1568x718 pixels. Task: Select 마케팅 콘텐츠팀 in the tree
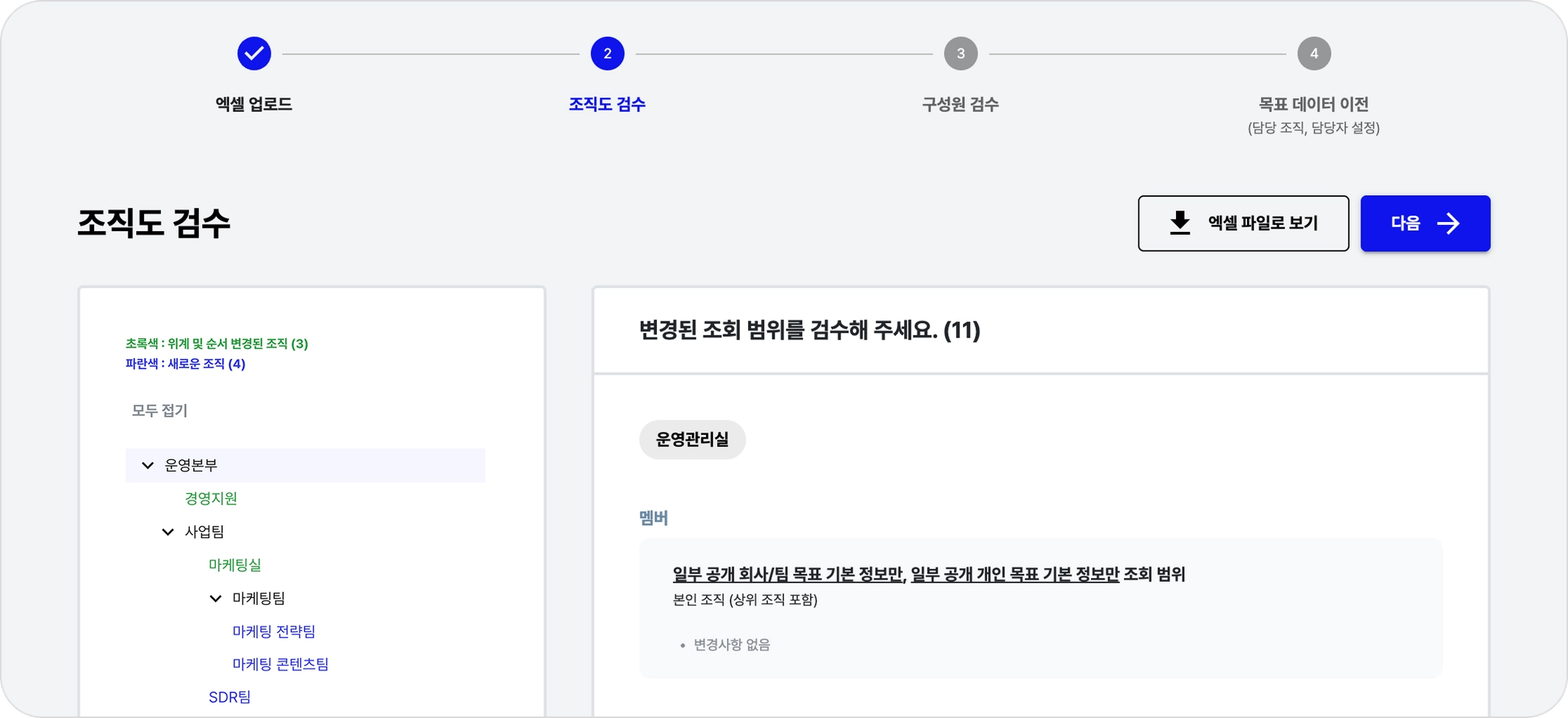(x=280, y=664)
